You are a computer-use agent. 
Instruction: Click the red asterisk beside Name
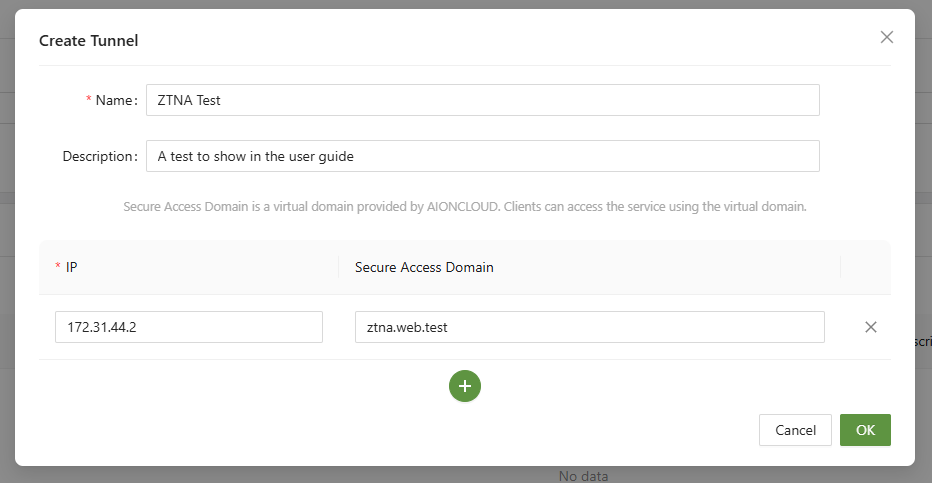[88, 101]
